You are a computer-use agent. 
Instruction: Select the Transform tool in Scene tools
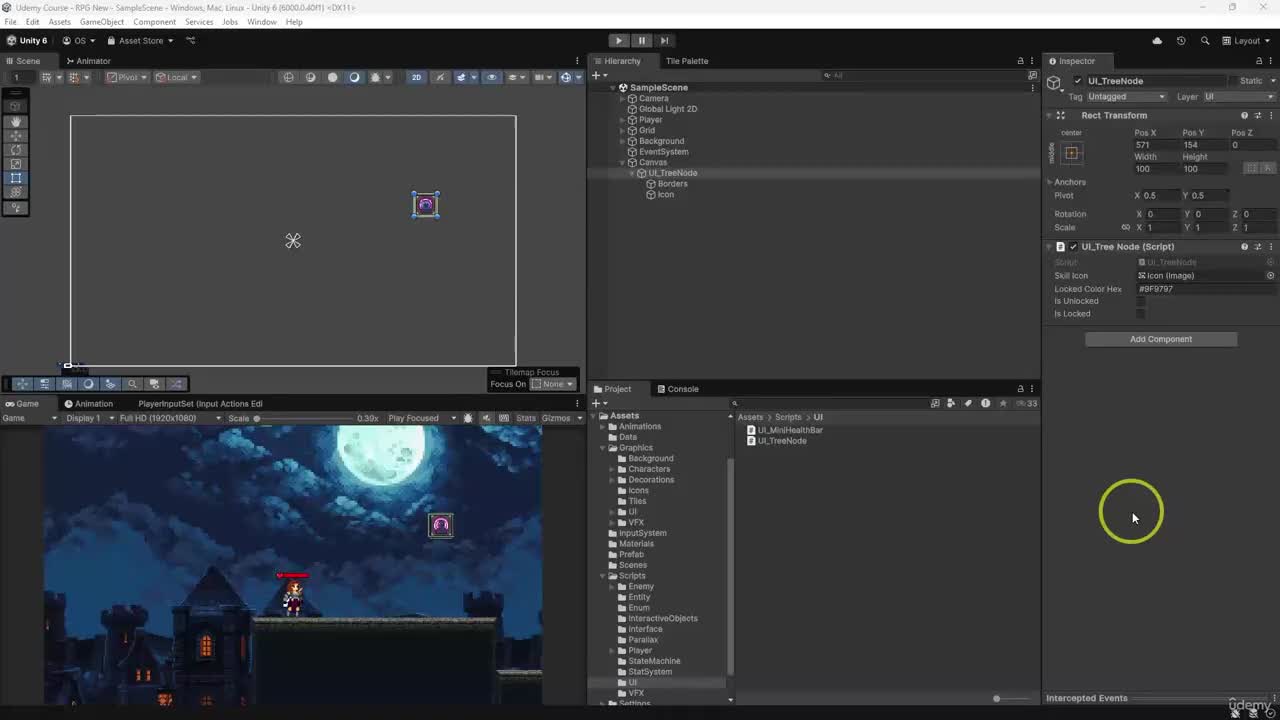16,192
